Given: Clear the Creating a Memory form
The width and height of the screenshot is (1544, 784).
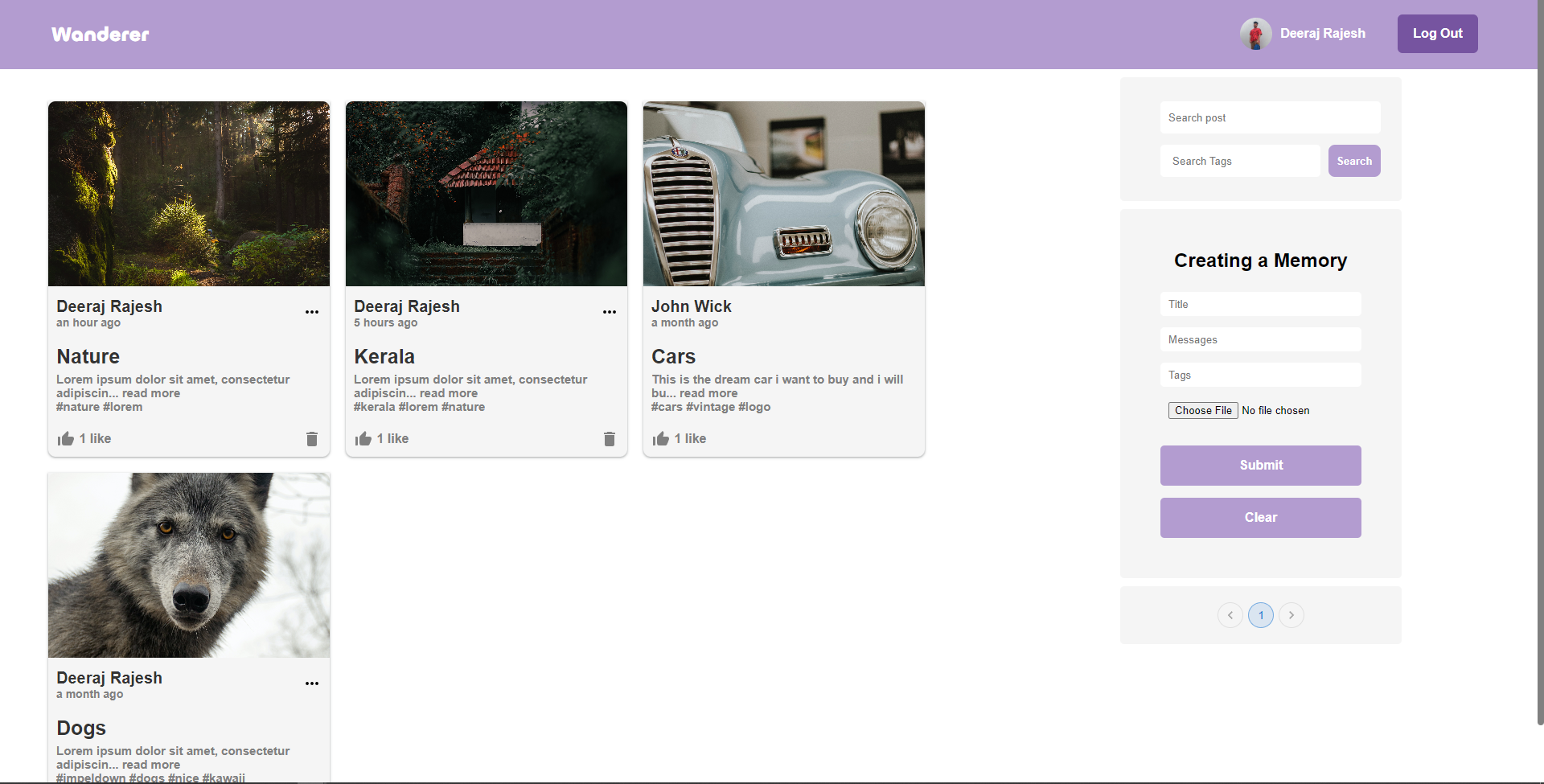Looking at the screenshot, I should coord(1260,517).
